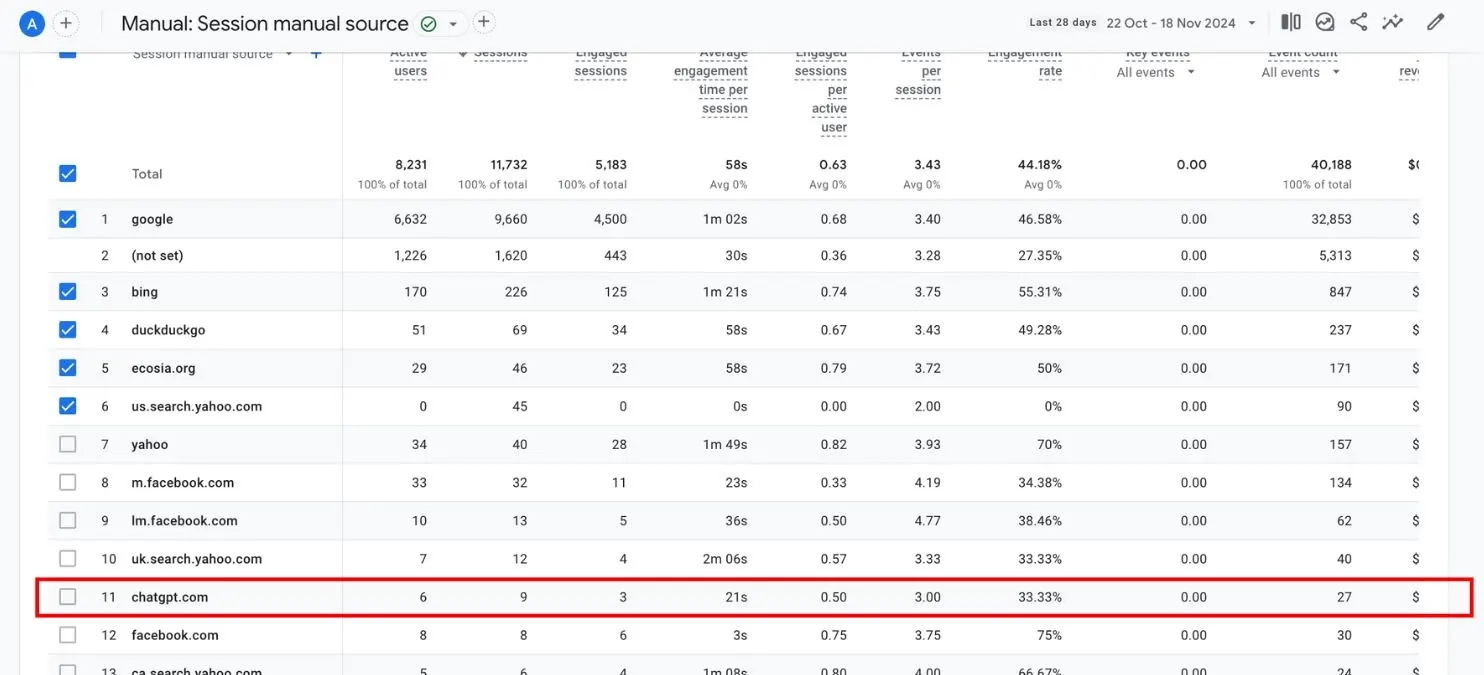This screenshot has width=1484, height=675.
Task: Click the sparkline trend icon in the toolbar
Action: (1392, 22)
